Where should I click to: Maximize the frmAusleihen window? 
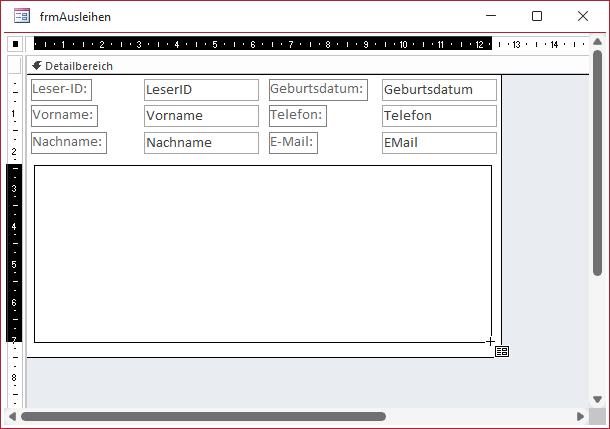coord(537,16)
